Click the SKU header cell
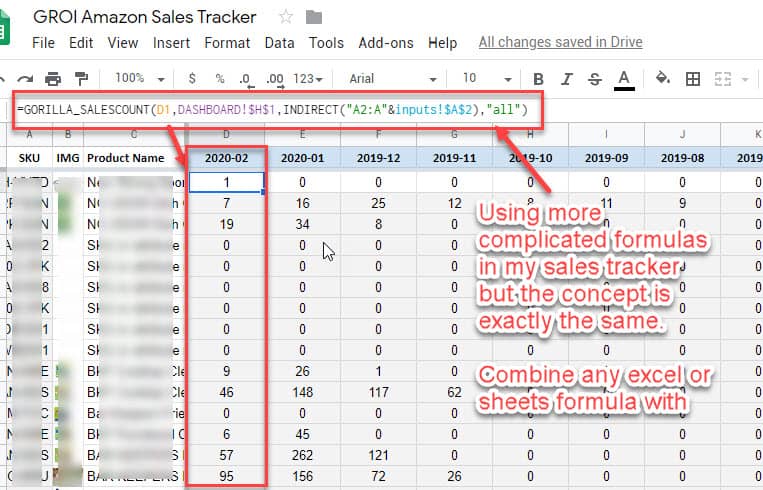 coord(29,158)
